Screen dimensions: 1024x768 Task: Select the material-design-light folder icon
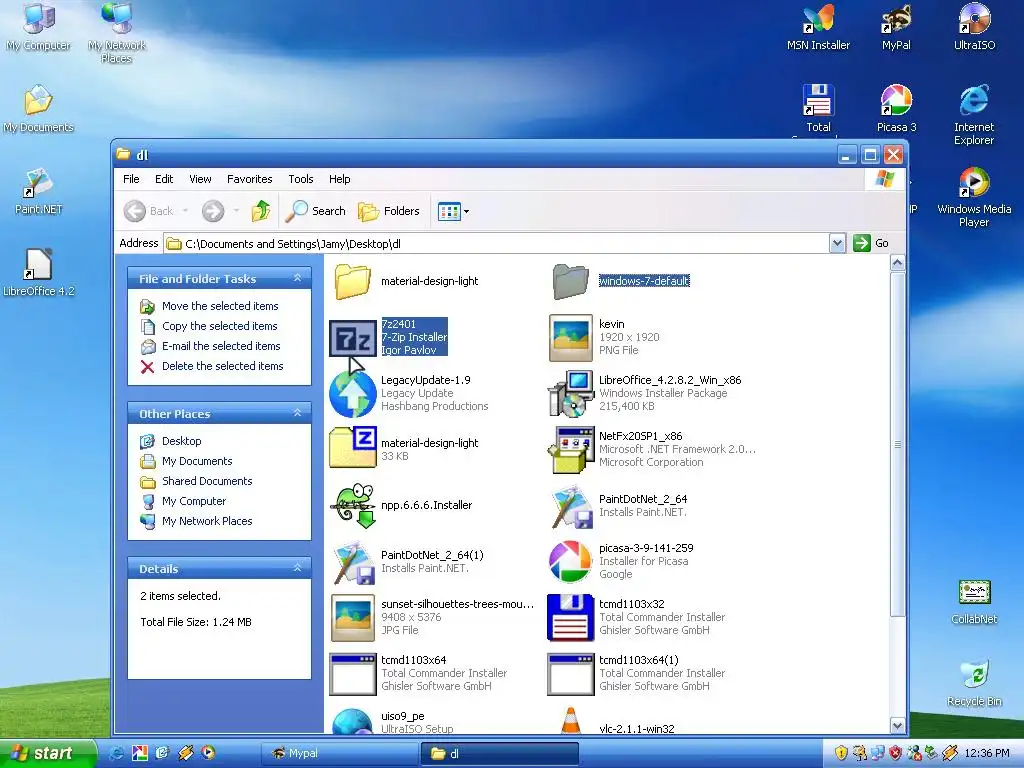pos(353,281)
